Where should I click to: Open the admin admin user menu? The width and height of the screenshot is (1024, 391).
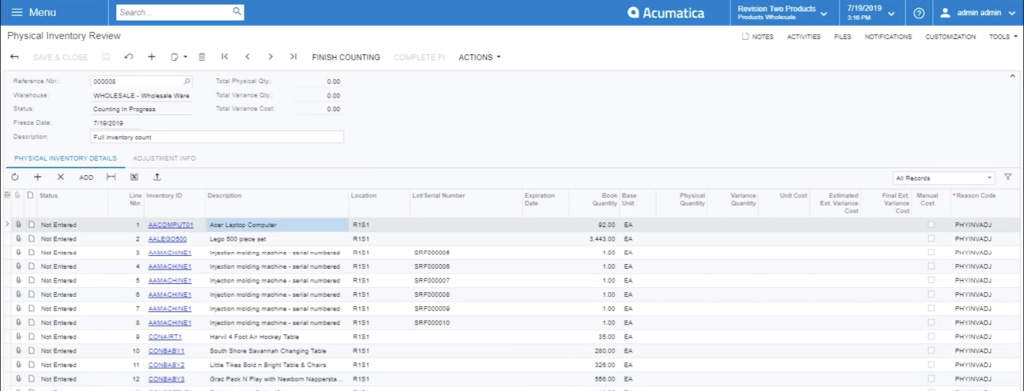977,12
